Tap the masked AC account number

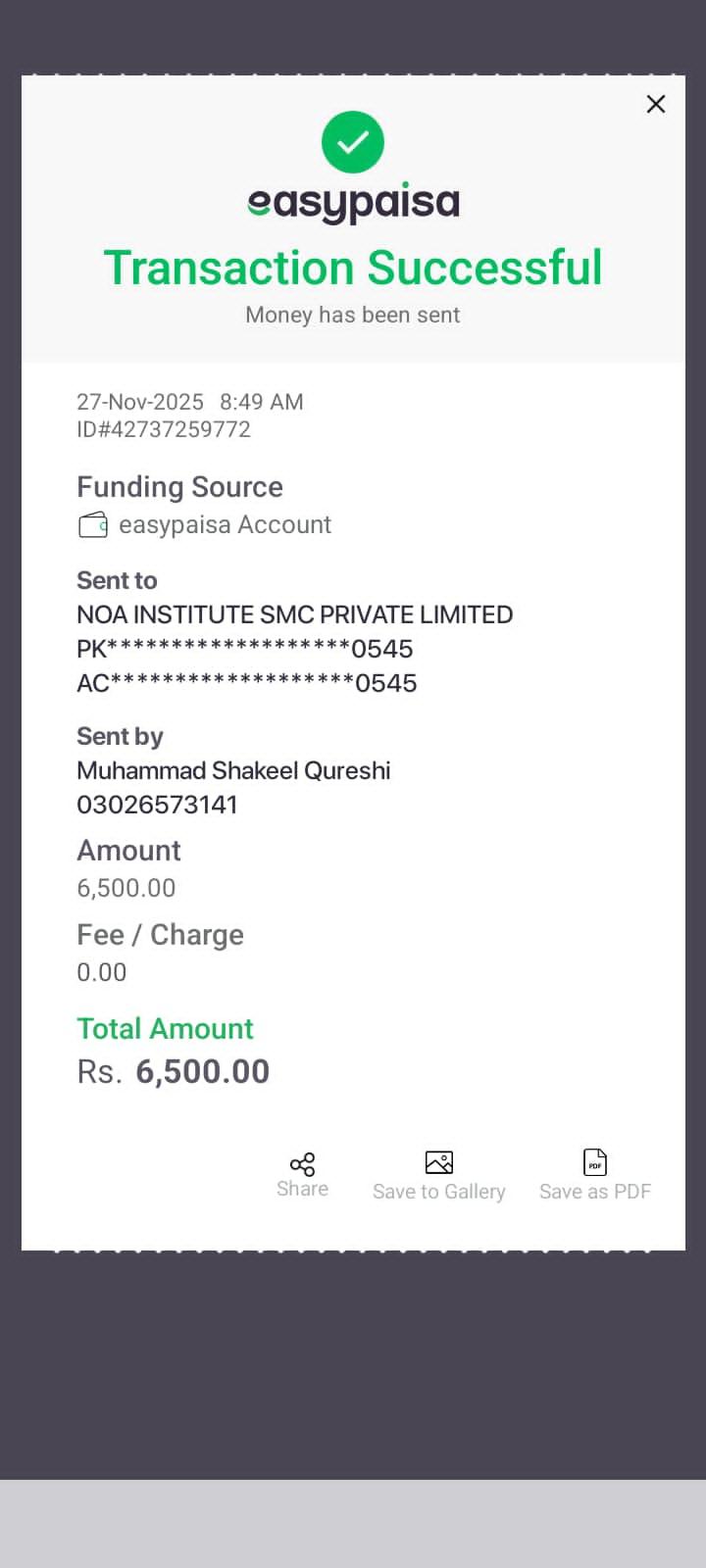point(246,683)
